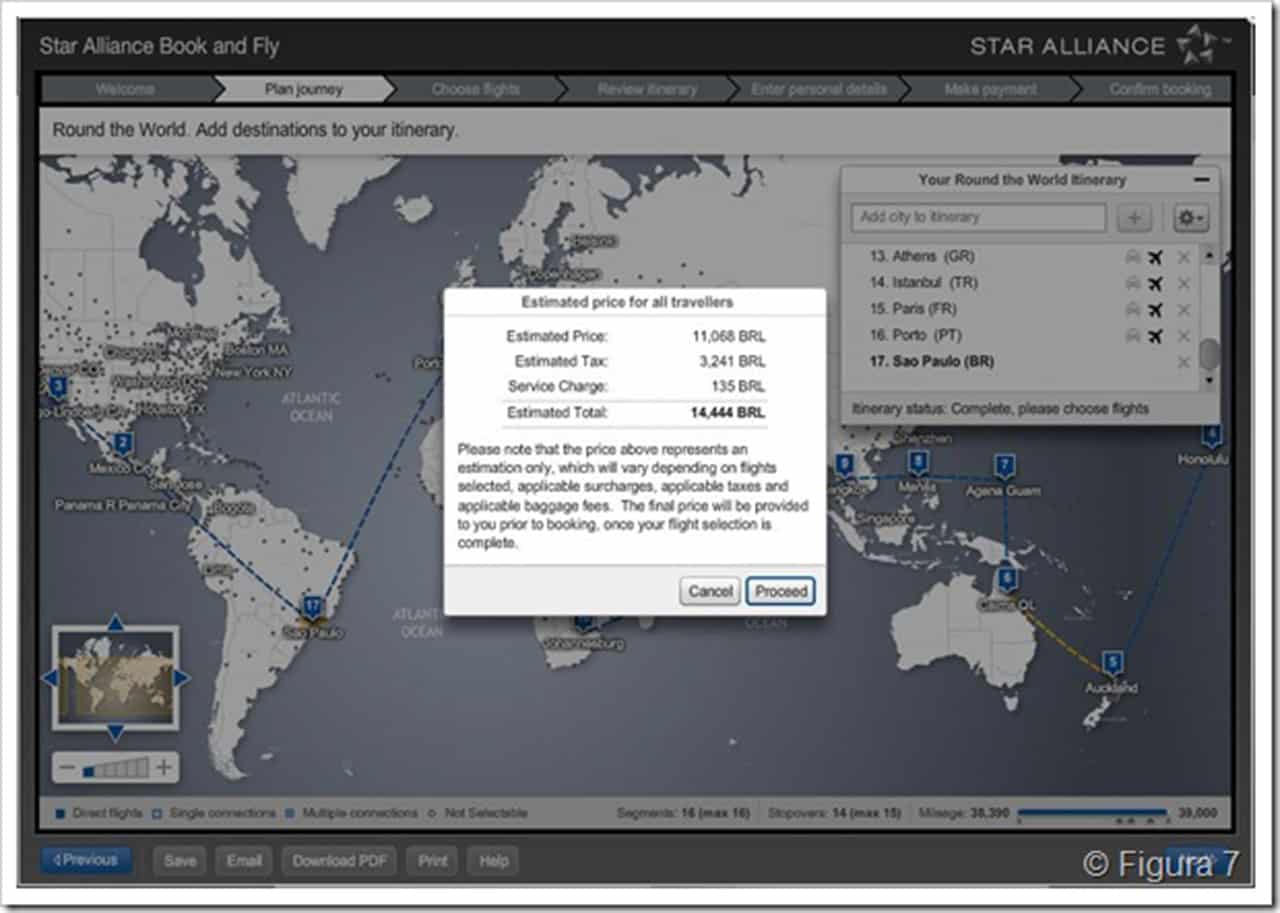Click map marker 2 at Mexico City

122,443
